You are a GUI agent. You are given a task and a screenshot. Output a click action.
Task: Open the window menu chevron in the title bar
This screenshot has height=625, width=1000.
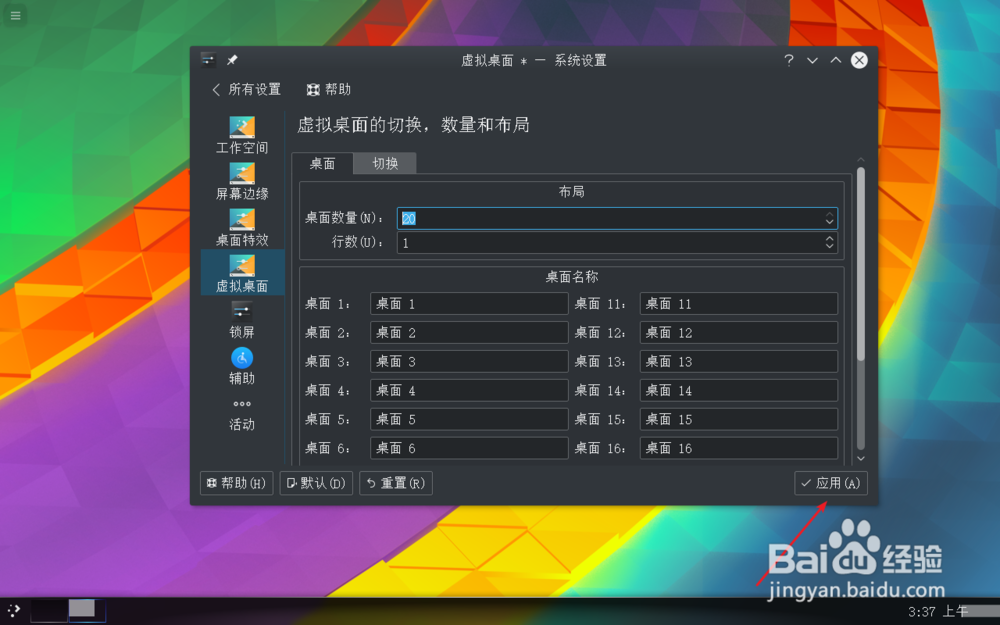812,60
